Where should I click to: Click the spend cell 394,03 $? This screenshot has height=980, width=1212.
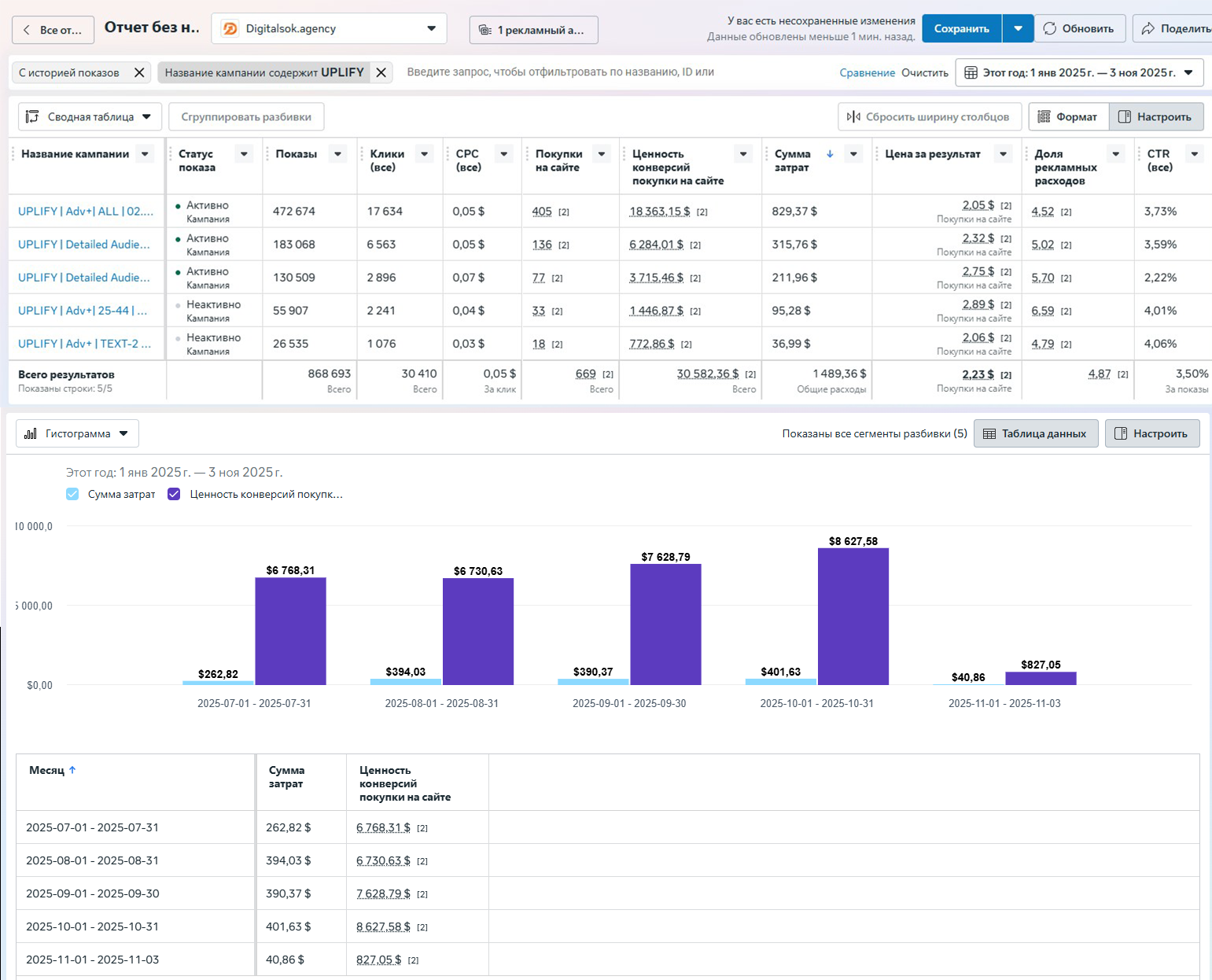[288, 860]
